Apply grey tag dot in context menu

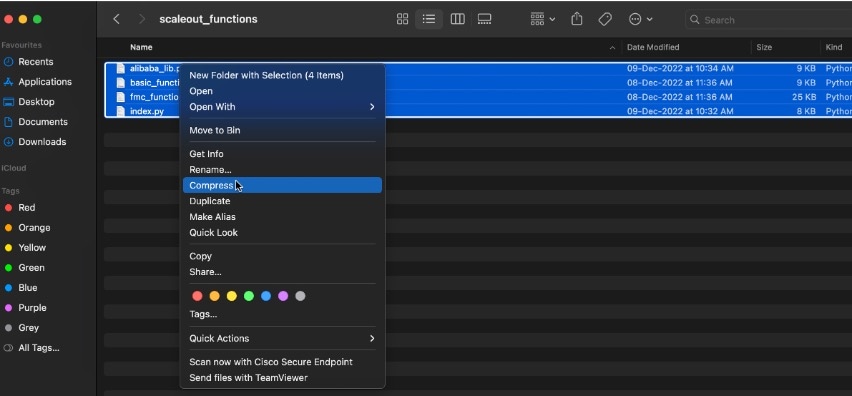pyautogui.click(x=300, y=296)
